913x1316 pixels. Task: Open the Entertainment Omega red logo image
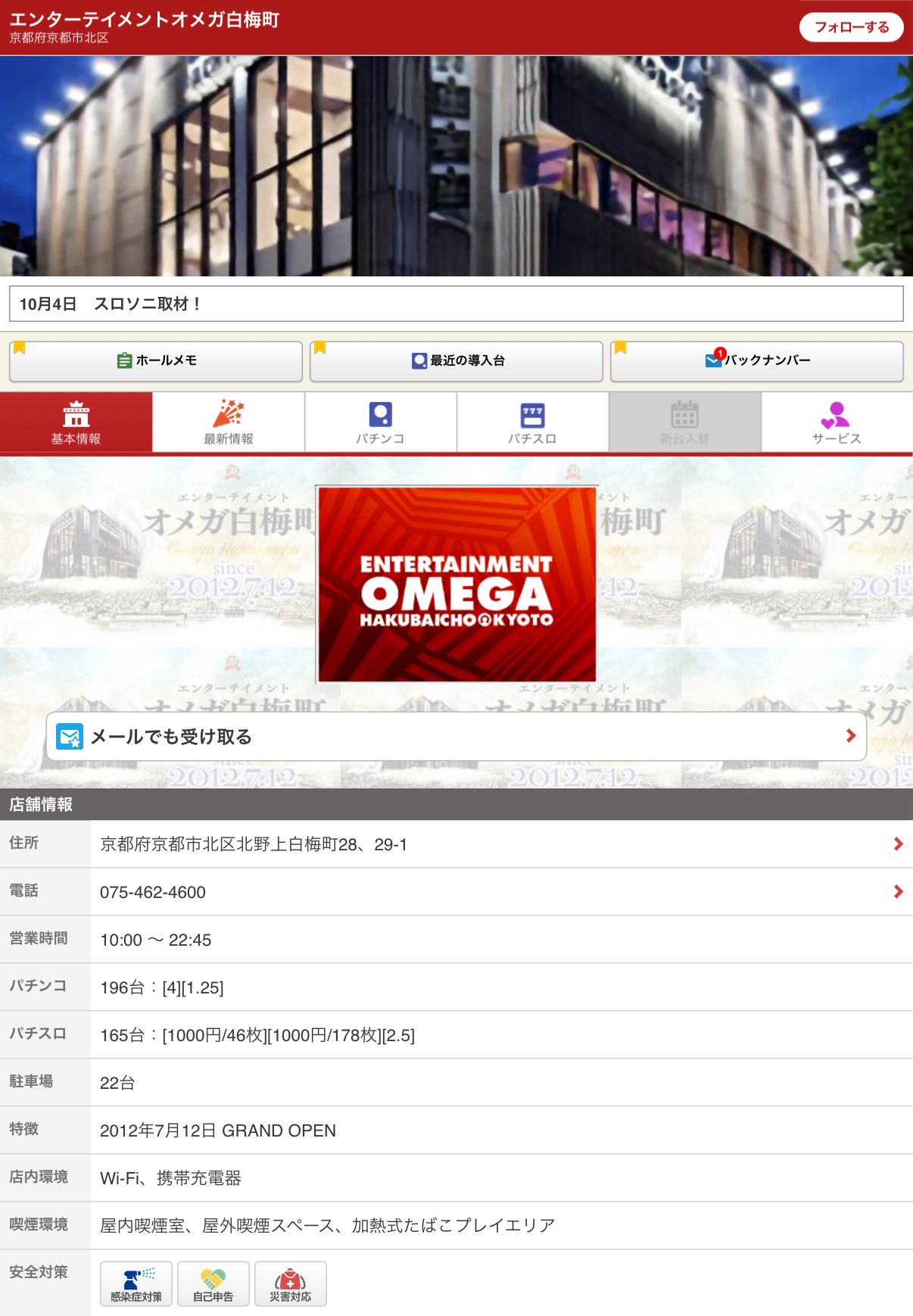coord(457,585)
